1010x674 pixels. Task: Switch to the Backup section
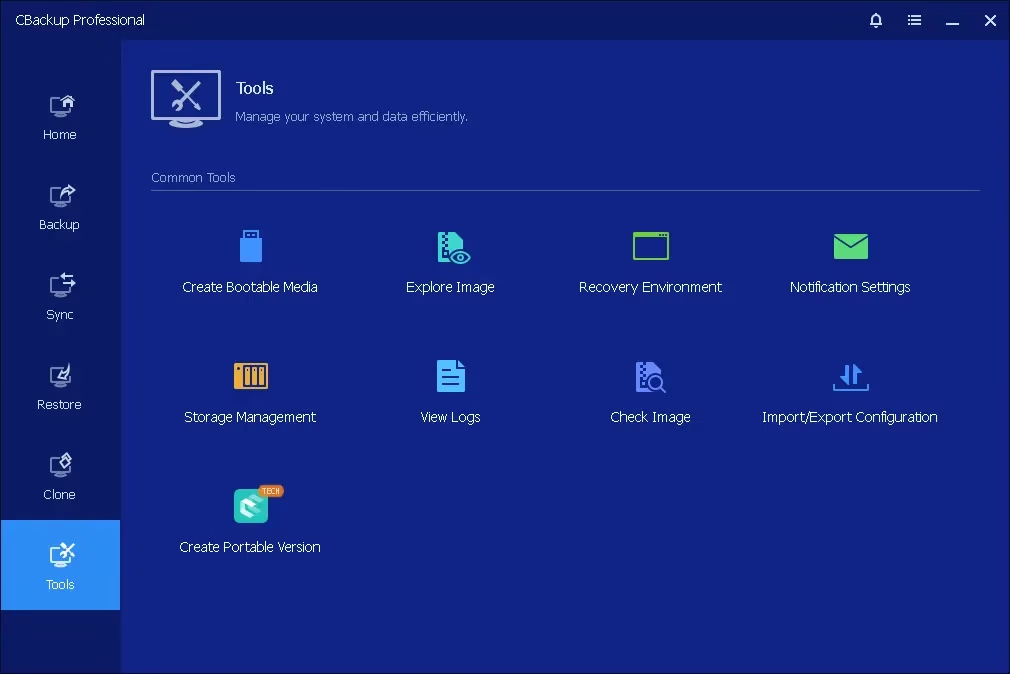pyautogui.click(x=60, y=207)
